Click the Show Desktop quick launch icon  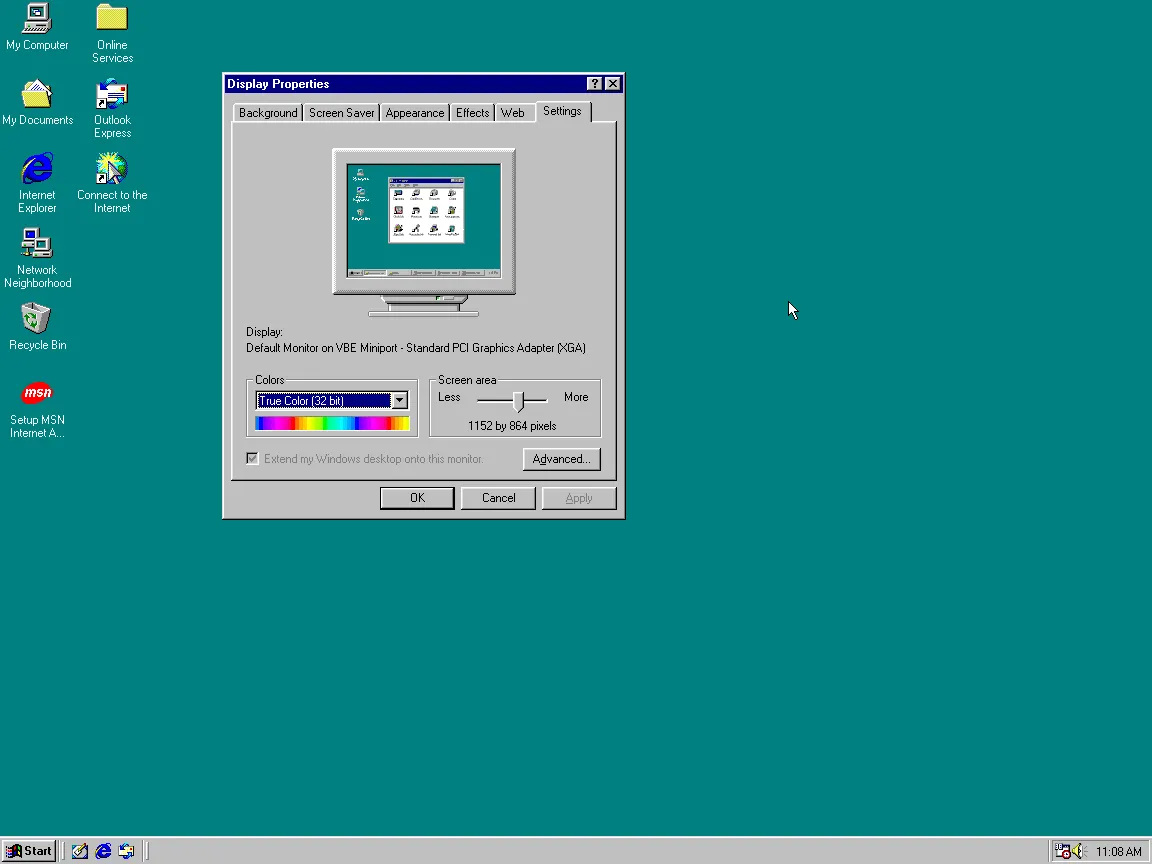tap(80, 851)
